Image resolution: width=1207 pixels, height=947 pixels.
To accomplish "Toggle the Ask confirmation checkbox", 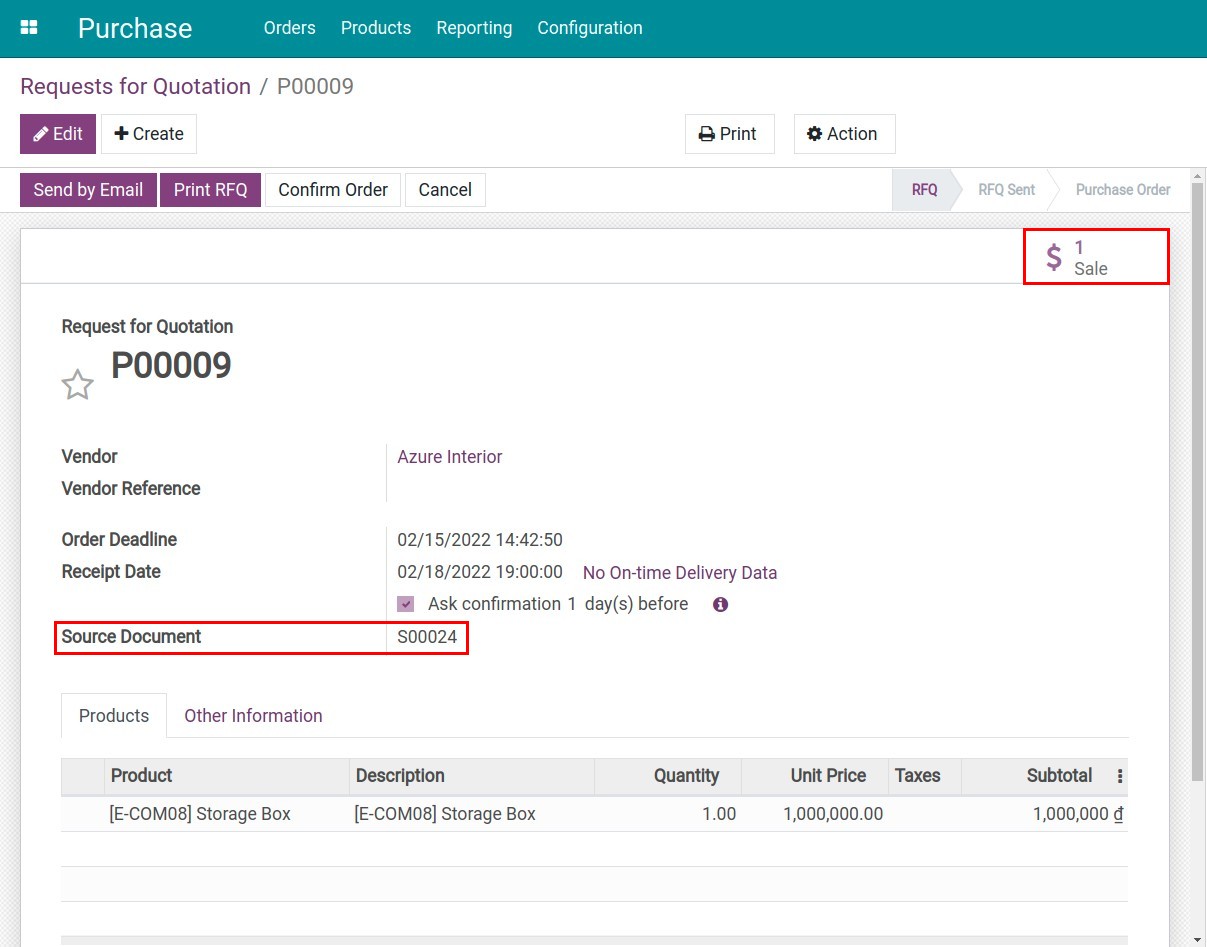I will click(405, 604).
